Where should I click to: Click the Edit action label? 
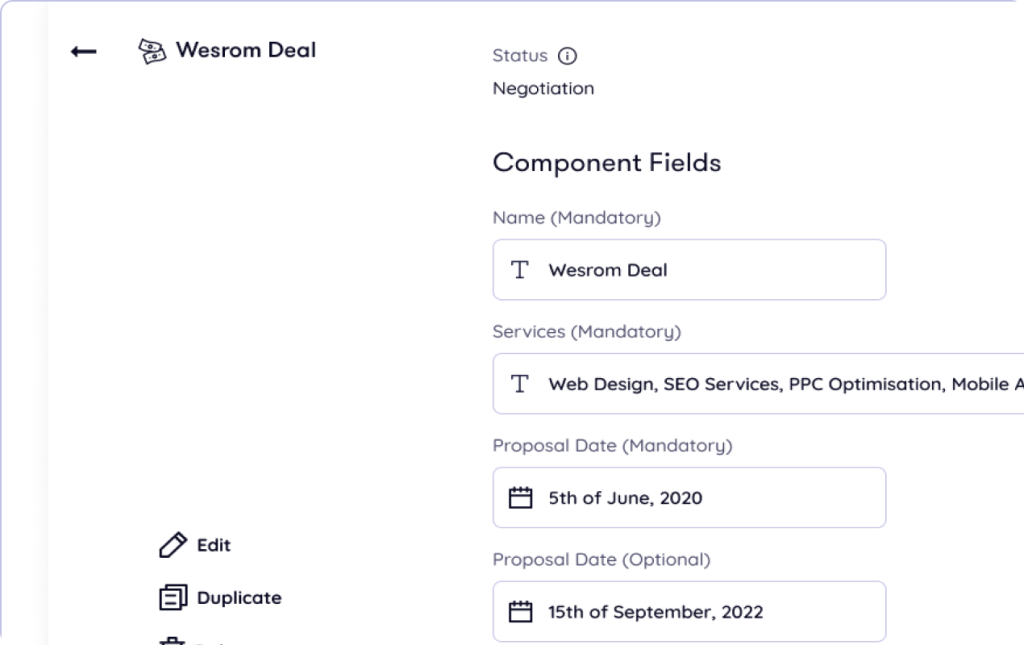211,545
